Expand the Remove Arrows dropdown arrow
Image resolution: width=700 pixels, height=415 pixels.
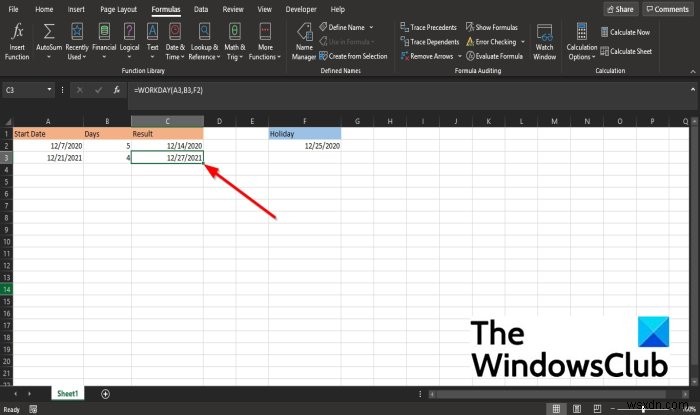click(460, 56)
